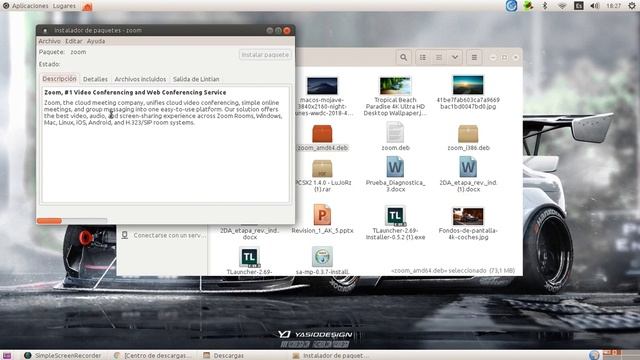Switch to Descargas window in taskbar
The width and height of the screenshot is (640, 360).
(x=224, y=356)
